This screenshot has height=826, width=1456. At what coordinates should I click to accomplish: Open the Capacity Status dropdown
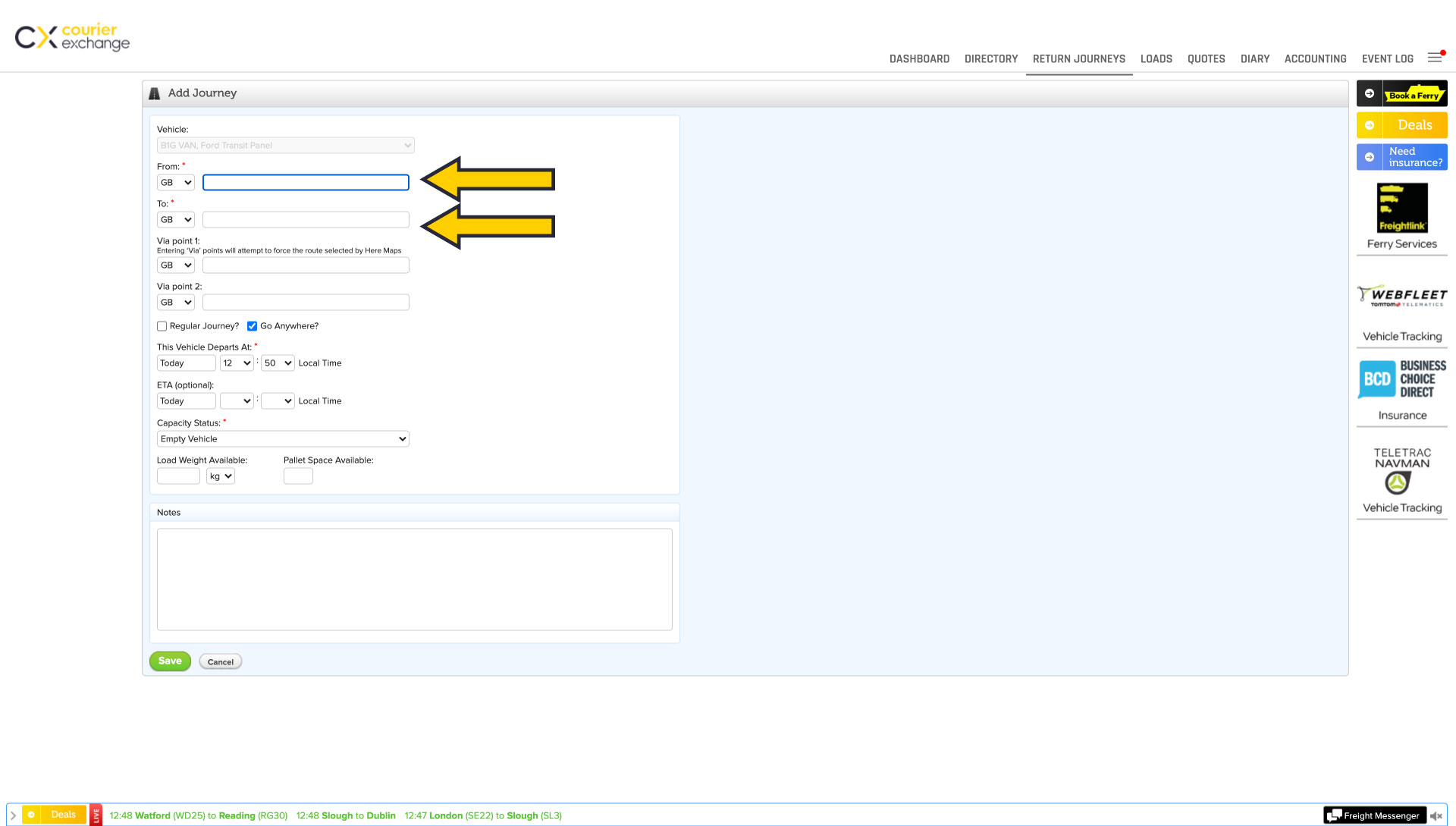click(x=283, y=439)
